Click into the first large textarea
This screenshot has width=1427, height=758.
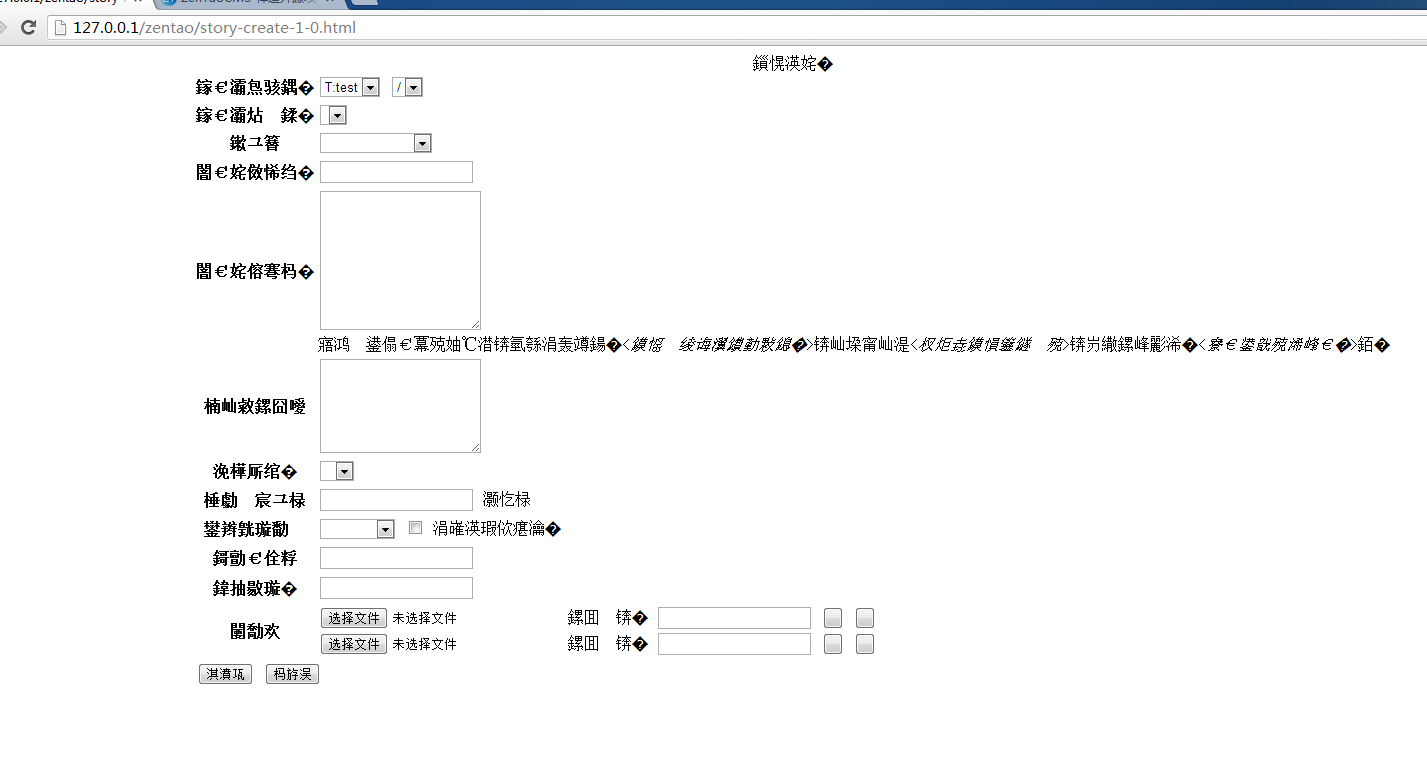click(400, 260)
